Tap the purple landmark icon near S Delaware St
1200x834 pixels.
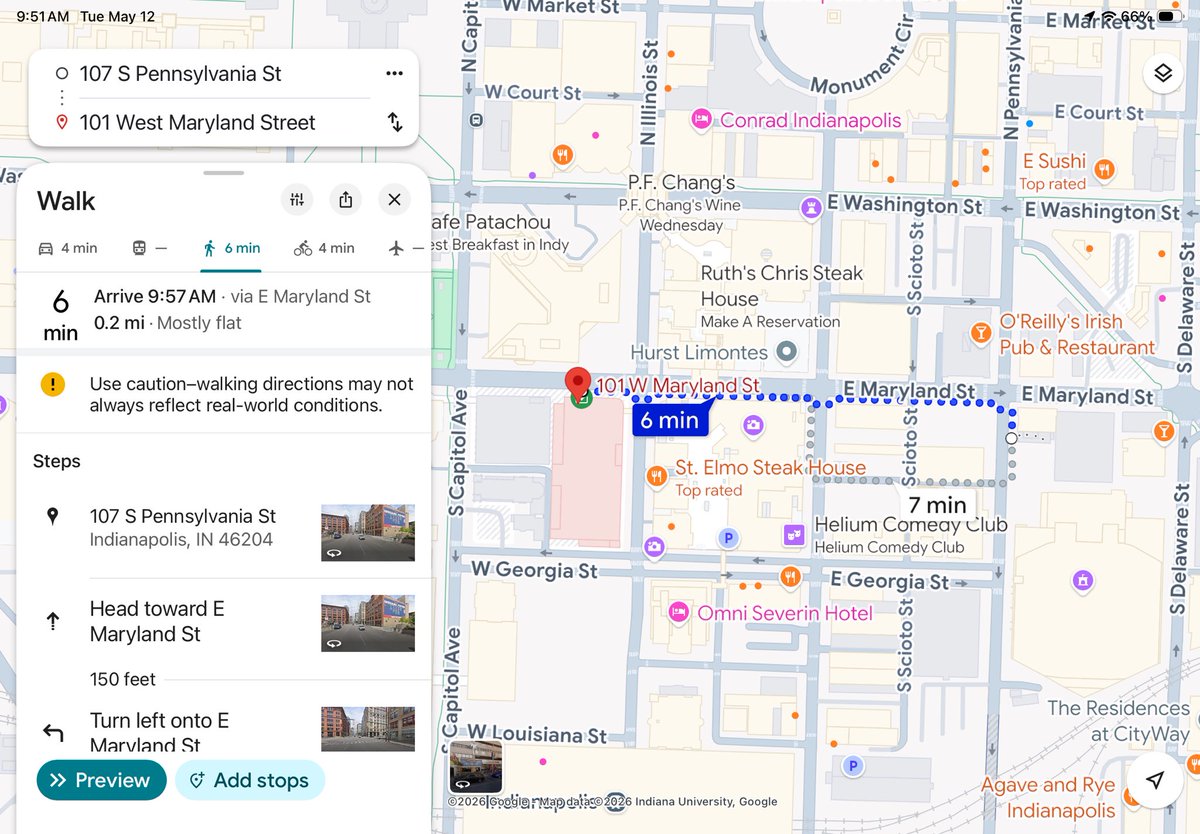coord(1081,579)
